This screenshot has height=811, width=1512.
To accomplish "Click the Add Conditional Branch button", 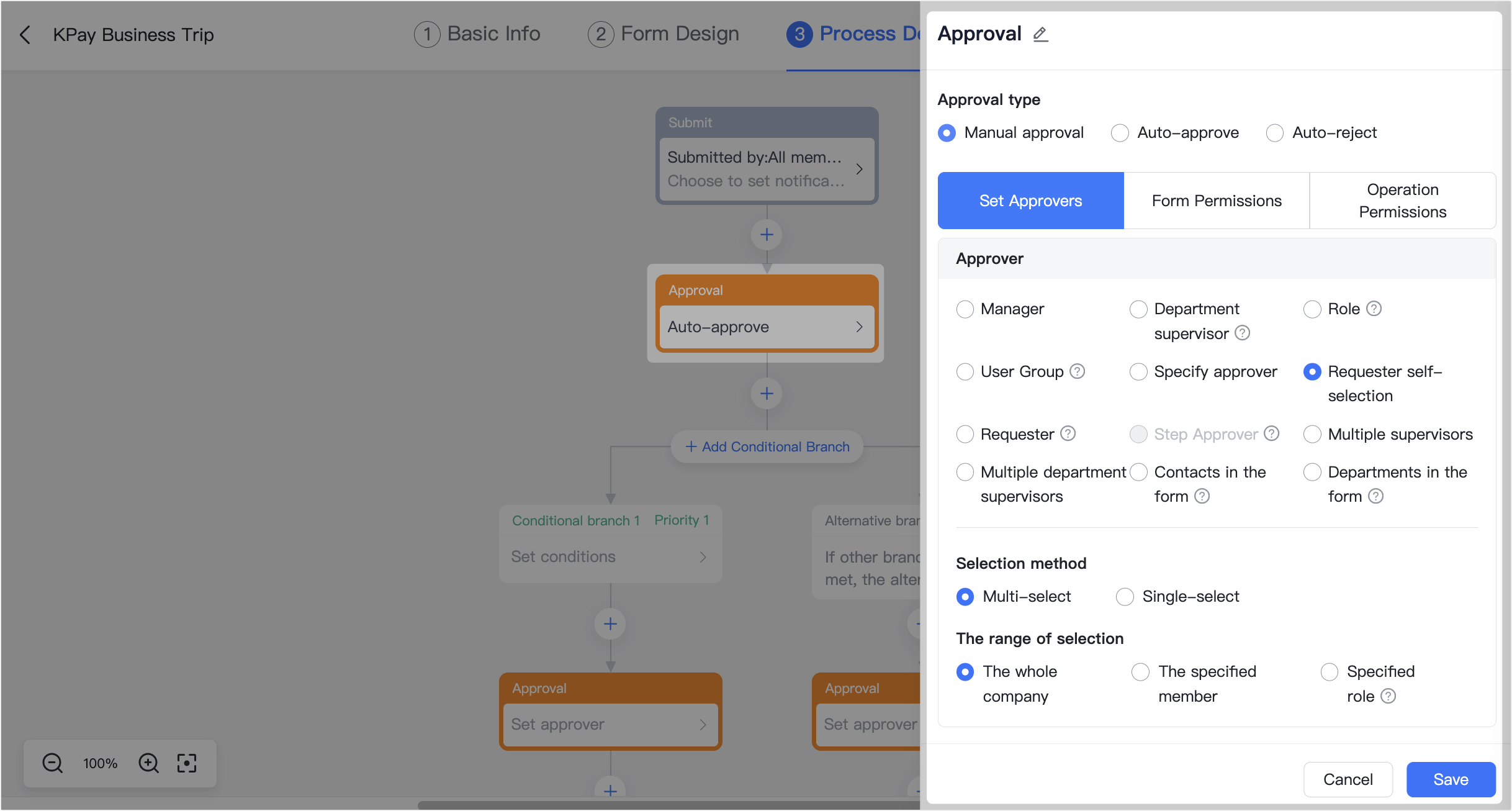I will coord(766,446).
